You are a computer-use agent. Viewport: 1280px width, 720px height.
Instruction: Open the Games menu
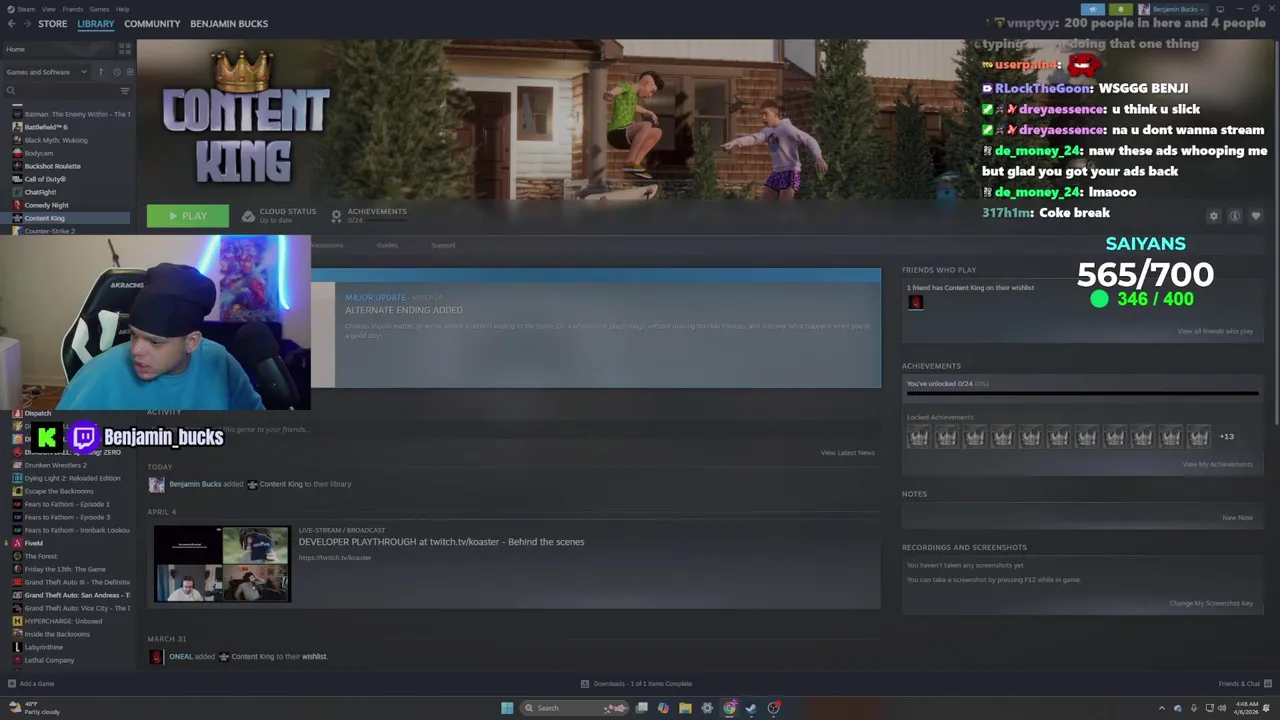click(99, 9)
